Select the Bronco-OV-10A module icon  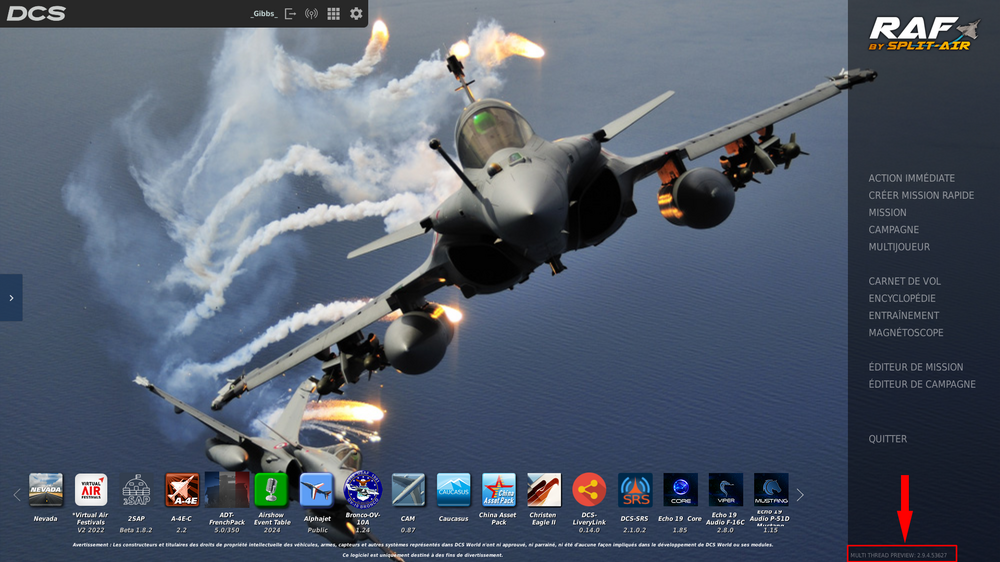coord(362,490)
